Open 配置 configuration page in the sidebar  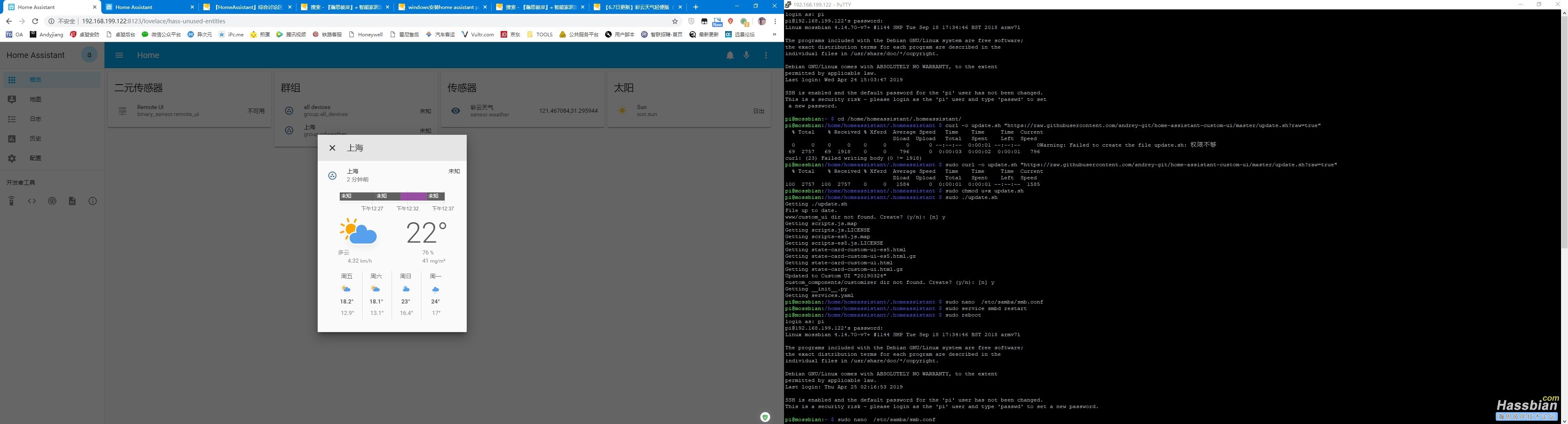pos(52,158)
